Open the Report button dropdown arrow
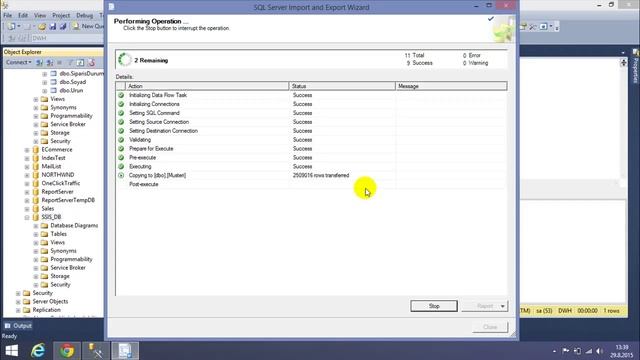 [x=503, y=306]
